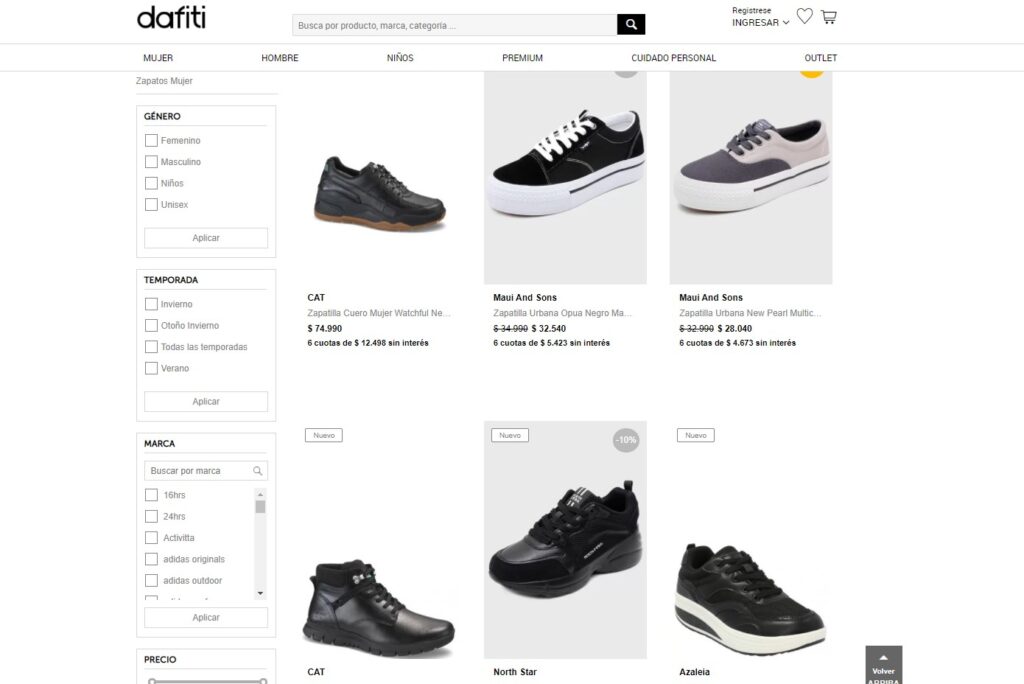Check the Niños gender filter
Viewport: 1024px width, 684px height.
[151, 184]
